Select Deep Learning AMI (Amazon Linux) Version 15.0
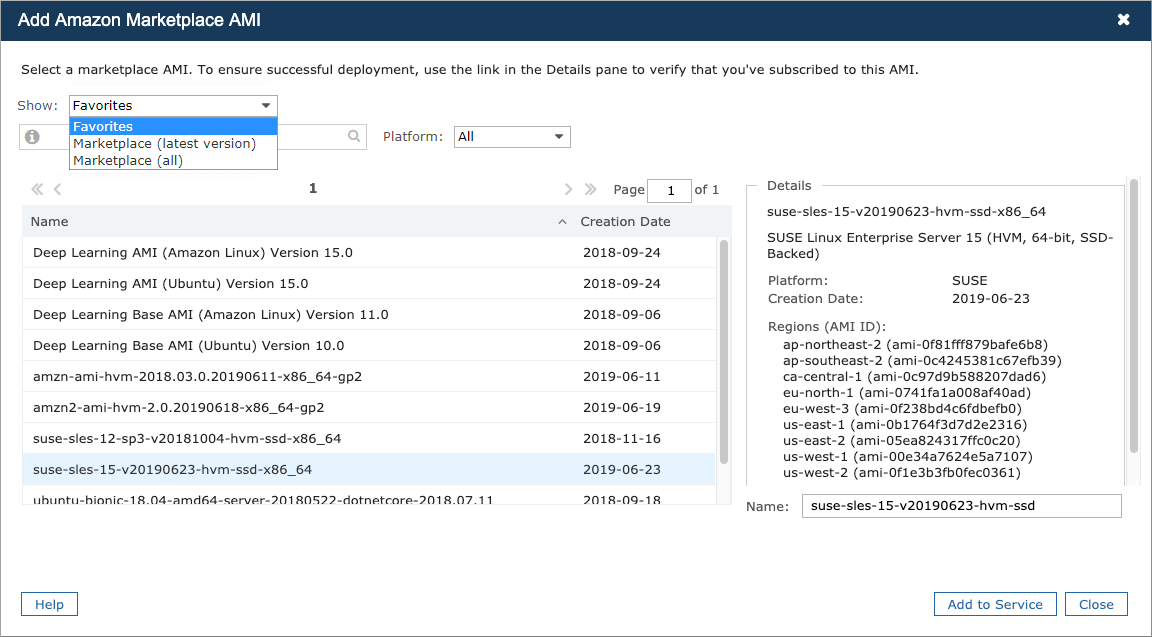 point(369,253)
